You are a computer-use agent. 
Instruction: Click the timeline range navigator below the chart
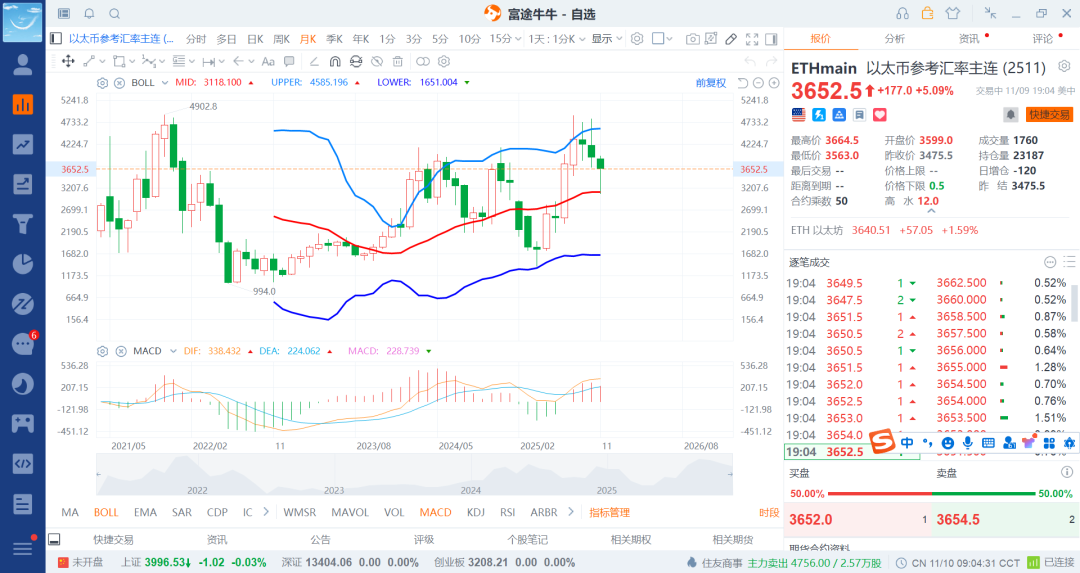(414, 475)
